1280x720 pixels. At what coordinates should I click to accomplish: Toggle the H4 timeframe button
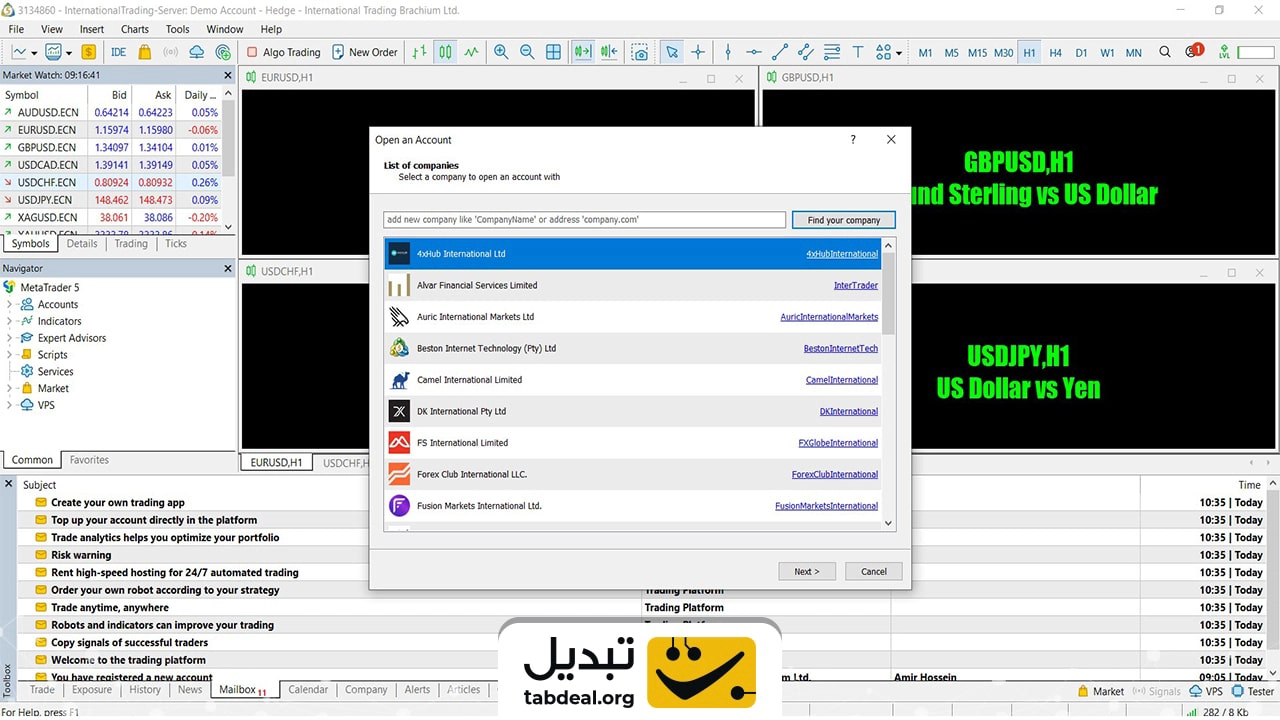pos(1055,52)
